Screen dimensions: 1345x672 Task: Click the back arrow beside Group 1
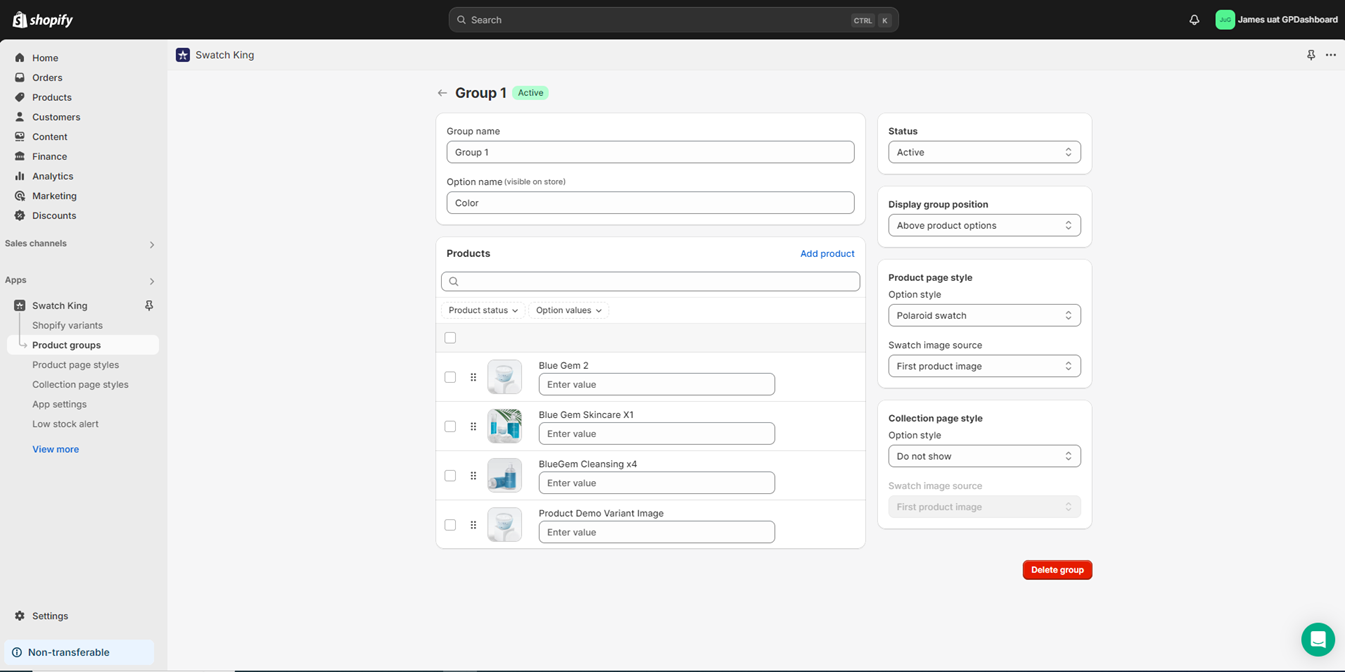point(442,93)
